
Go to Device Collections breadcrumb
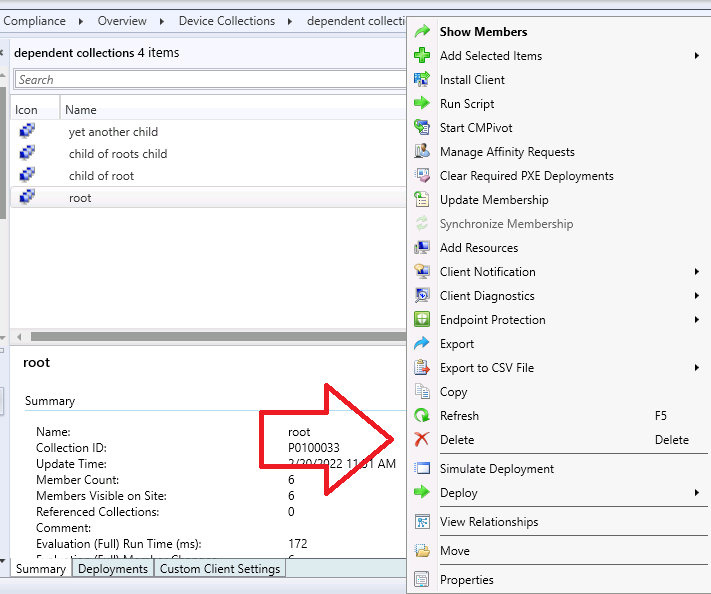pos(227,21)
